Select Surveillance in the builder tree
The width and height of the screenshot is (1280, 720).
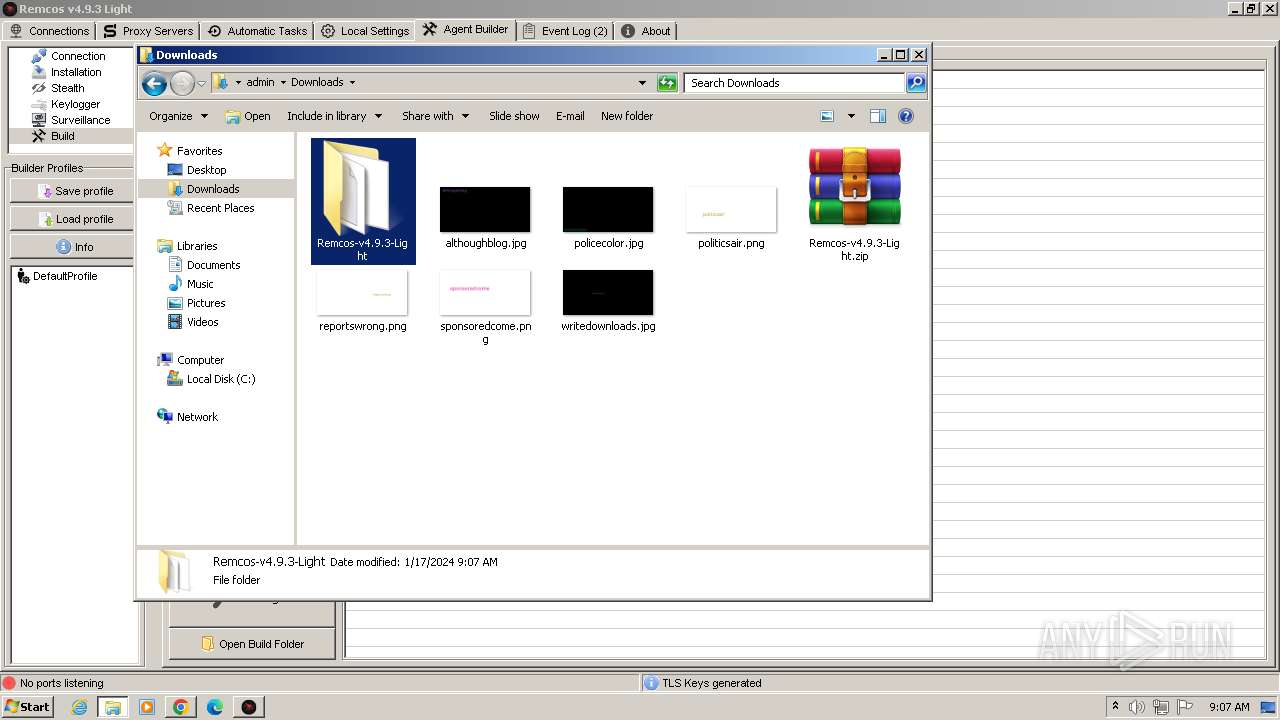80,120
